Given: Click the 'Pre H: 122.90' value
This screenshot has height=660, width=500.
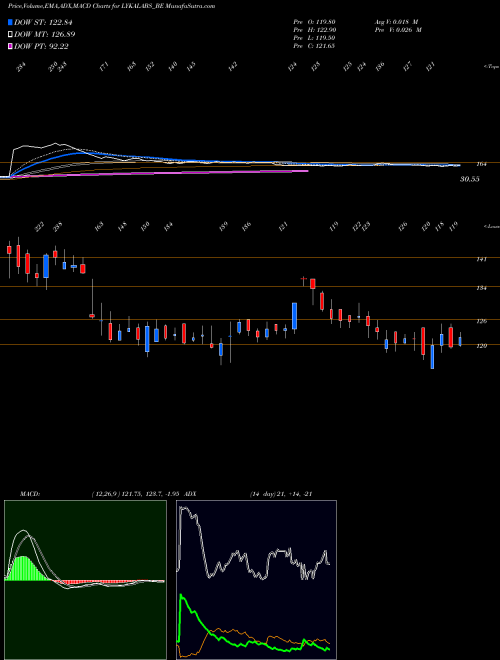Looking at the screenshot, I should click(314, 30).
